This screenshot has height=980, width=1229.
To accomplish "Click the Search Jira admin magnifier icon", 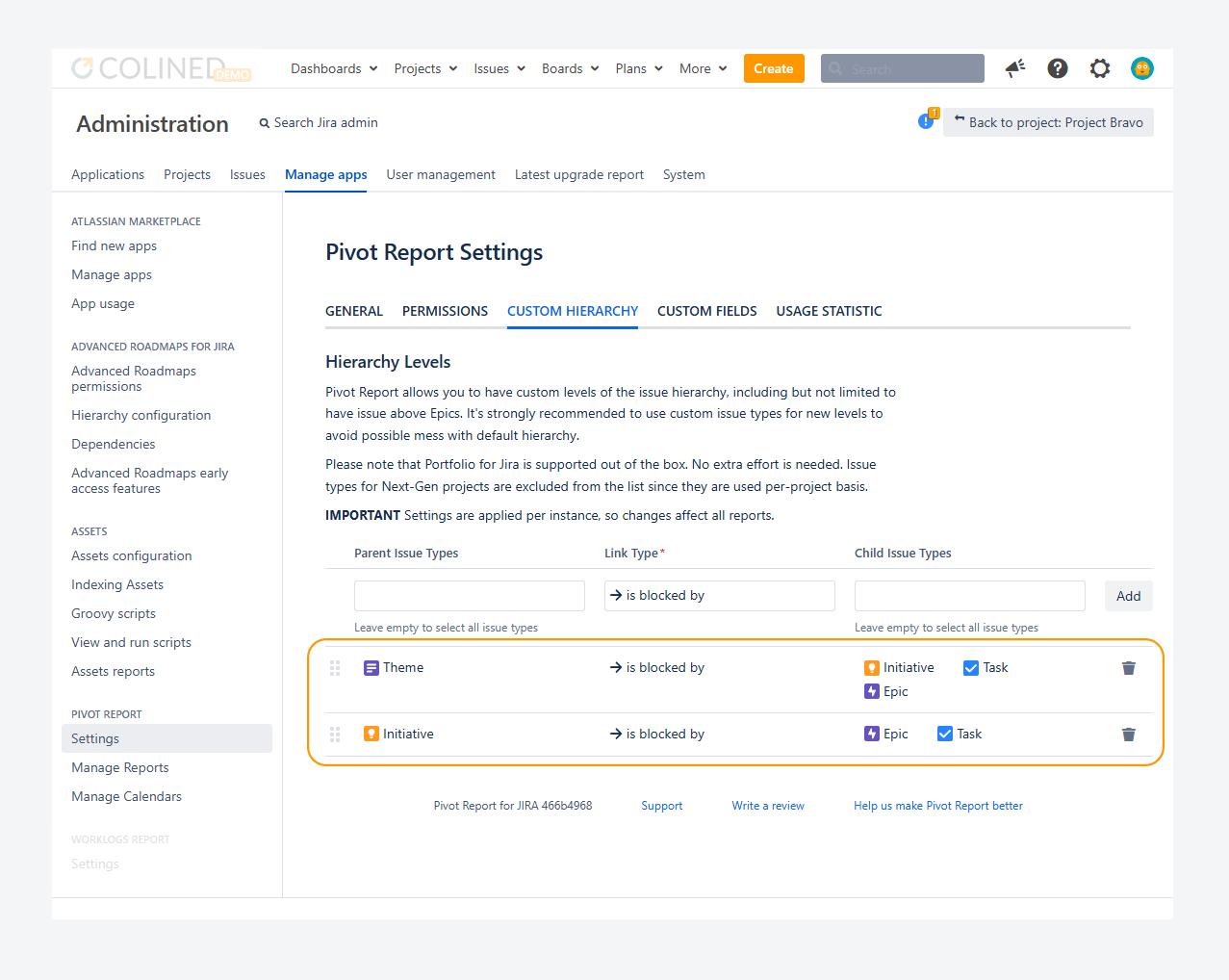I will 264,123.
